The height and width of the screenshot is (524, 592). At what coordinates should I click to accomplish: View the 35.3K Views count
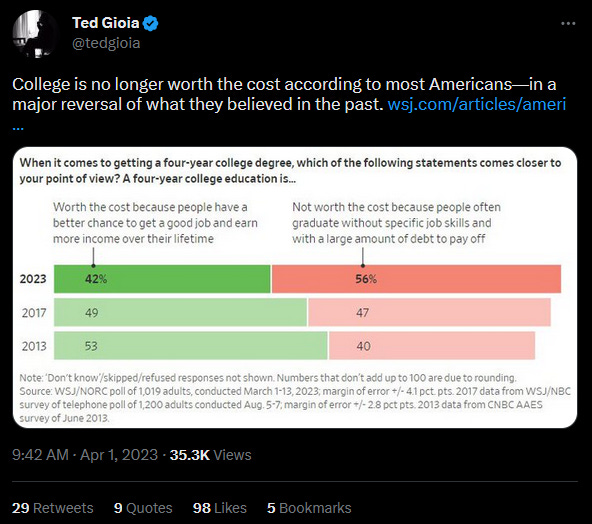(x=210, y=455)
